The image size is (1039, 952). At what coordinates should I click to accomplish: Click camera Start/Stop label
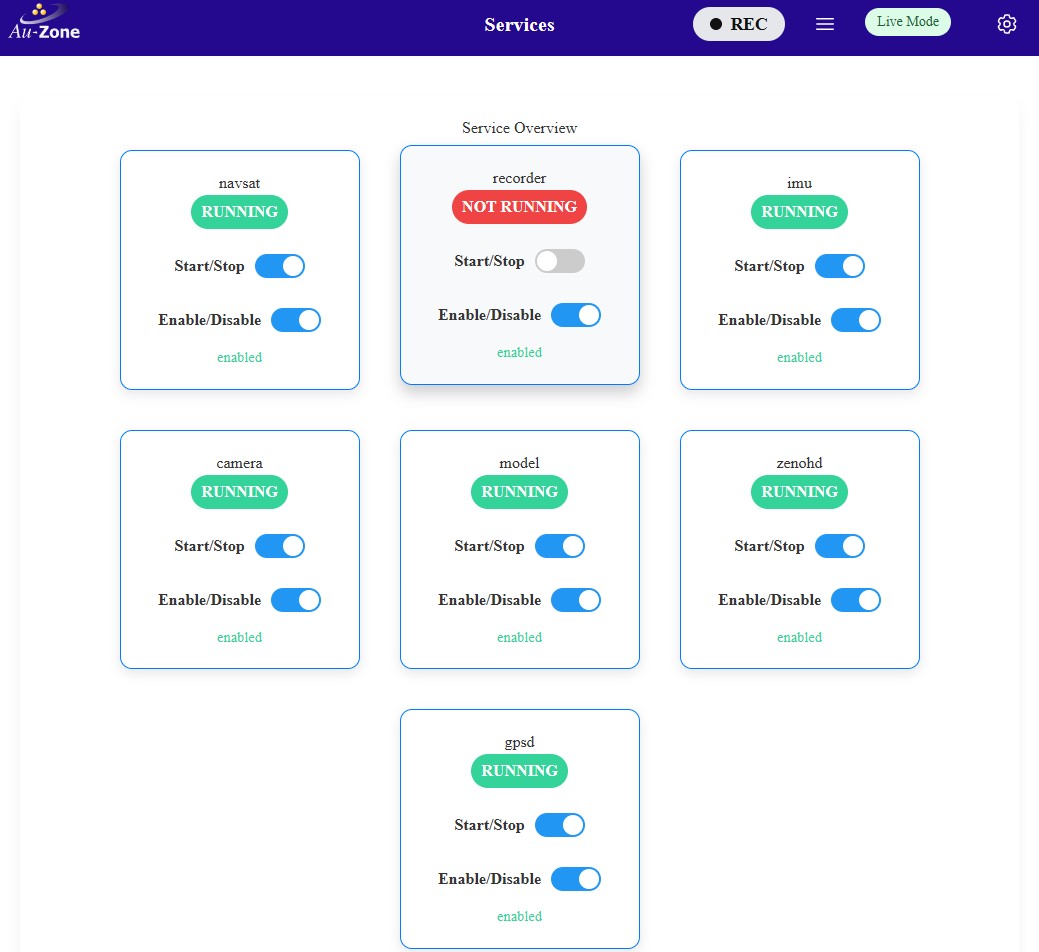coord(209,546)
